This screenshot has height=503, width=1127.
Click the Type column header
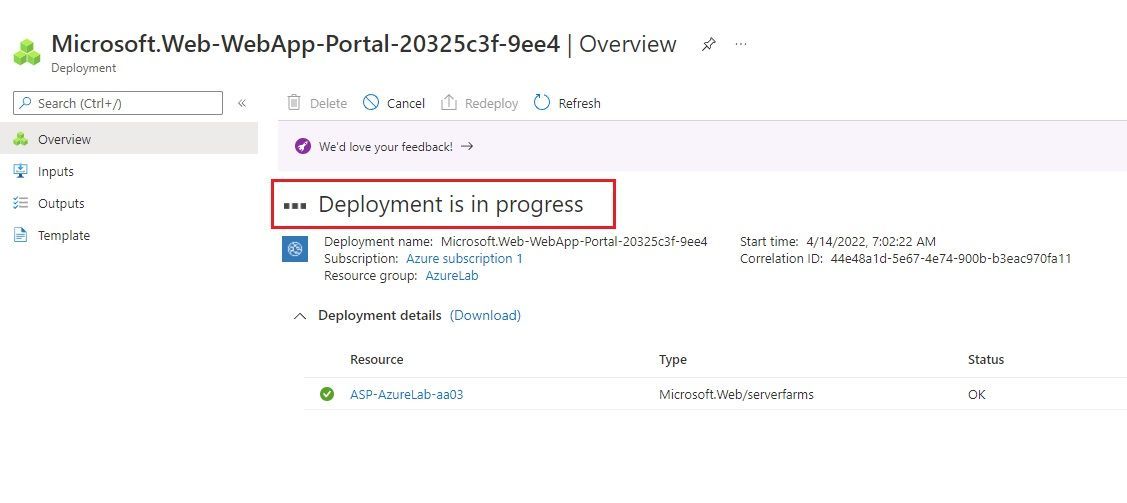pyautogui.click(x=673, y=359)
